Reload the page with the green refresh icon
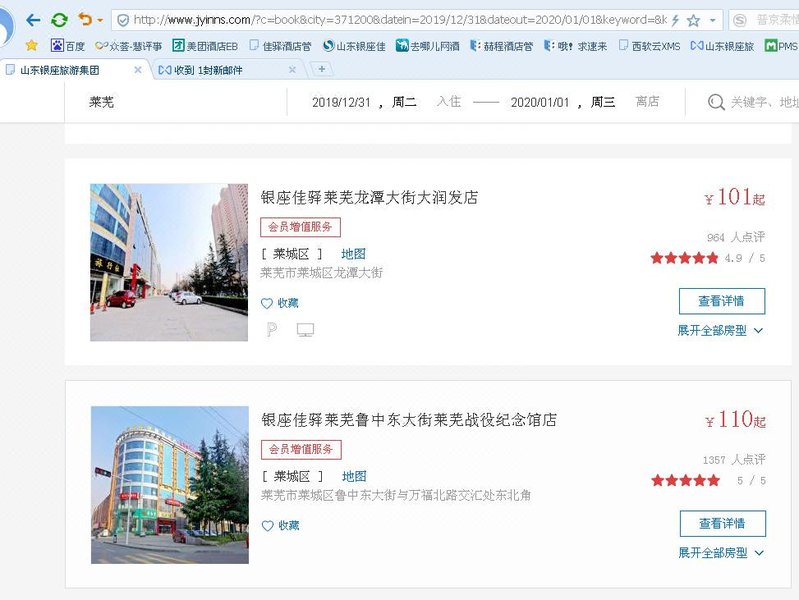Image resolution: width=799 pixels, height=600 pixels. point(60,20)
